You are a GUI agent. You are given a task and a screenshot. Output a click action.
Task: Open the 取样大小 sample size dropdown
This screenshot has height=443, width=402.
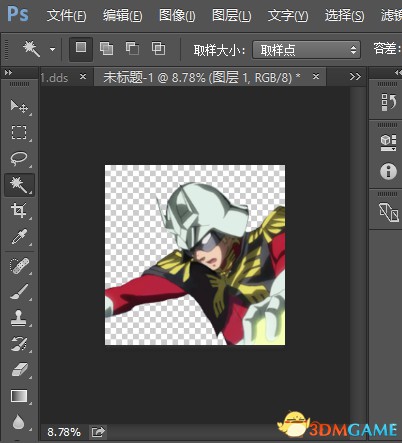(x=306, y=50)
